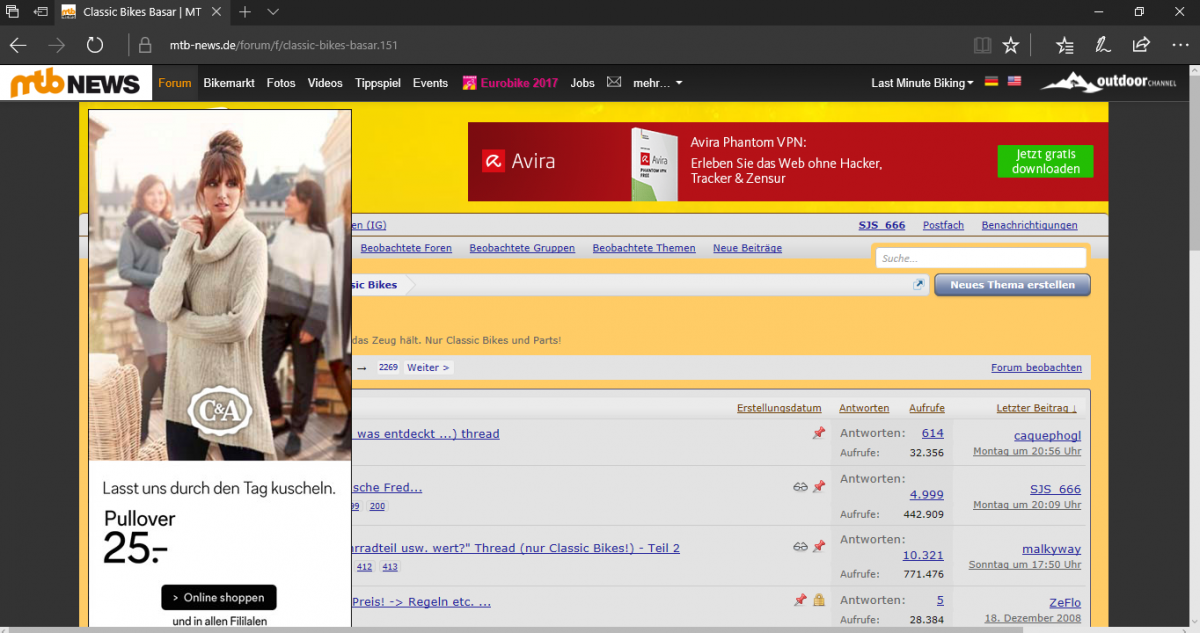Click the envelope mail icon in navbar

pos(614,83)
